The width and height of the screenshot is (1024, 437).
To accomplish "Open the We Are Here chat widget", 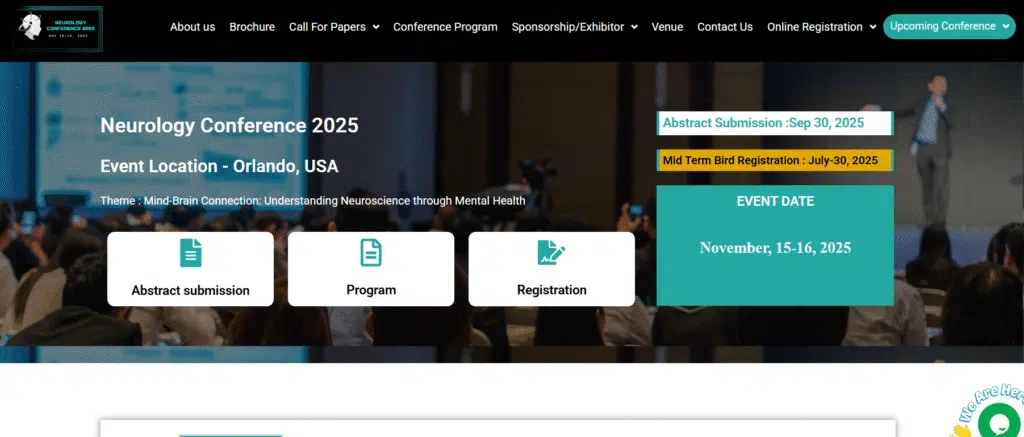I will (998, 421).
